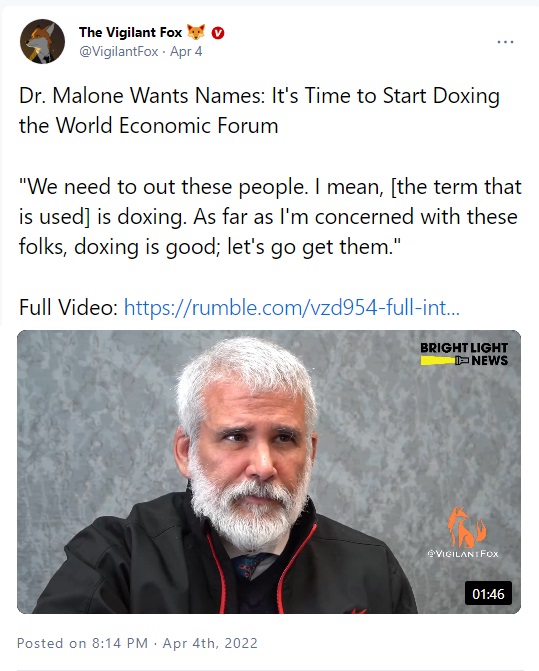Click the 8:14 PM posted time
The height and width of the screenshot is (671, 539).
click(x=120, y=643)
